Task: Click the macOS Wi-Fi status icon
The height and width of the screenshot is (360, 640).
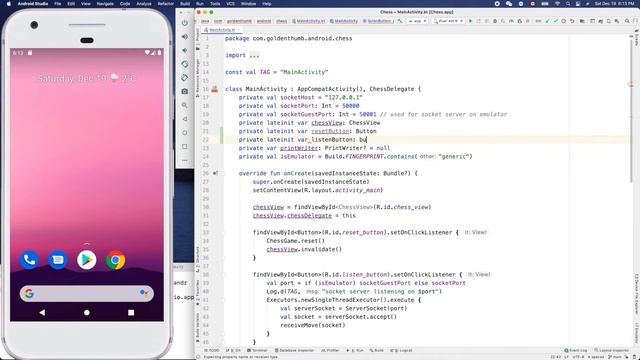Action: click(x=557, y=4)
